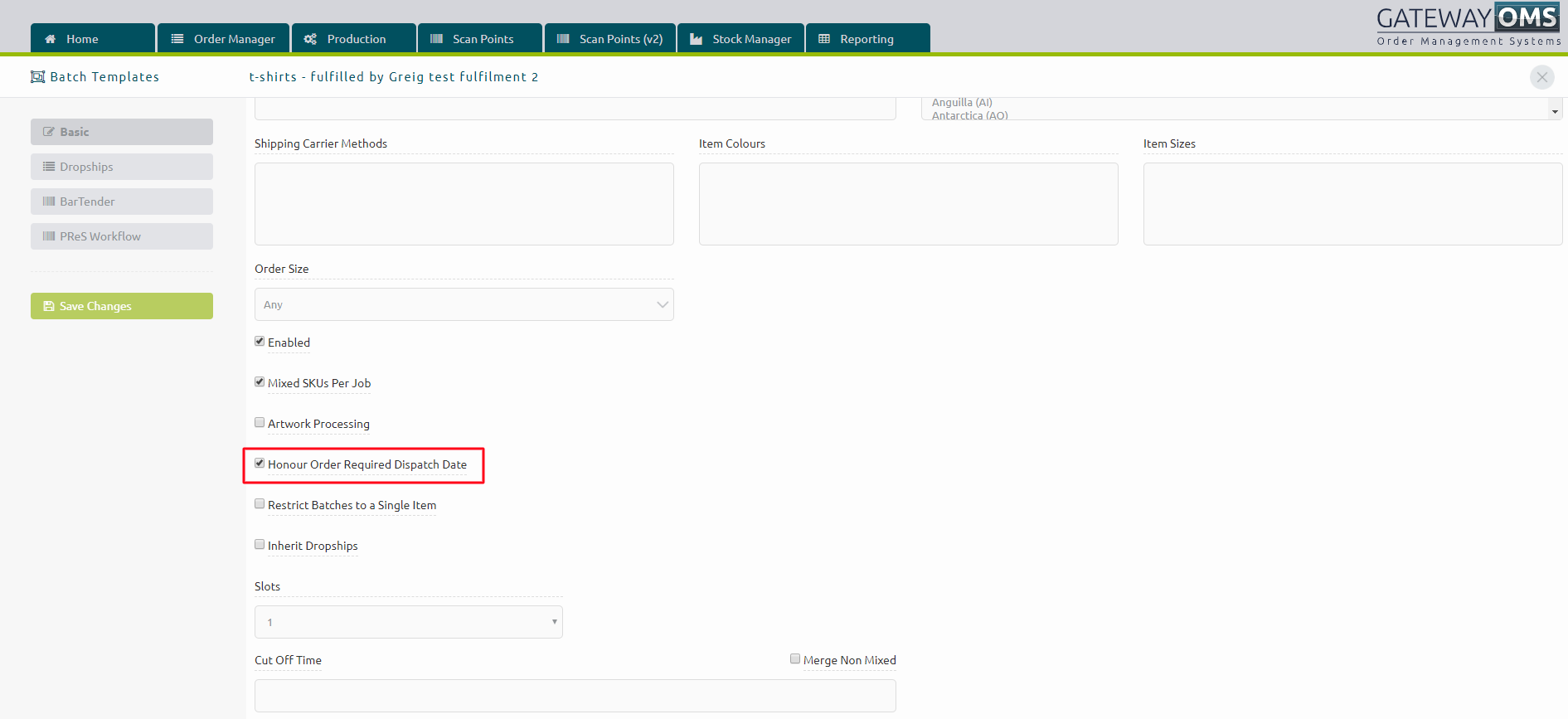Toggle Honour Order Required Dispatch Date
This screenshot has width=1568, height=719.
260,464
